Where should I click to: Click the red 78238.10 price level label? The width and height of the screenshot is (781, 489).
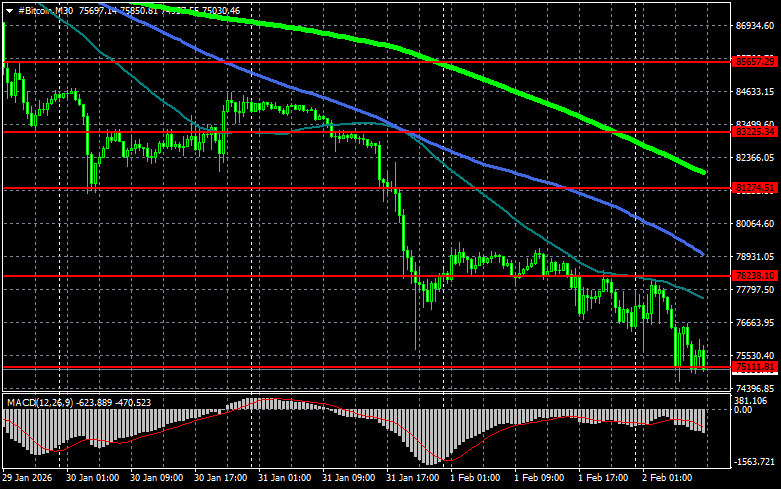755,275
